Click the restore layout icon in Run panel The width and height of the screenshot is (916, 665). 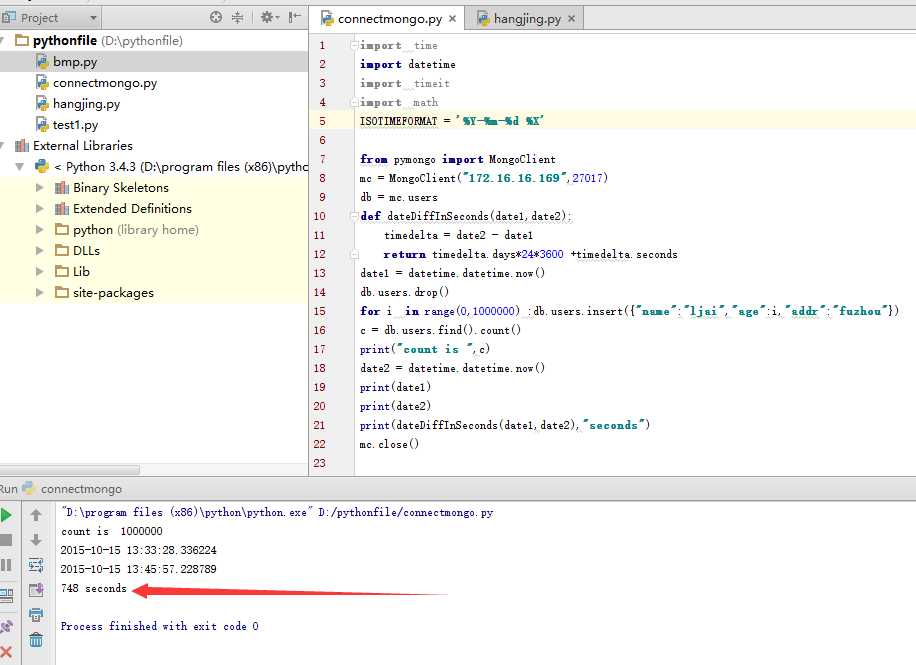pyautogui.click(x=6, y=595)
